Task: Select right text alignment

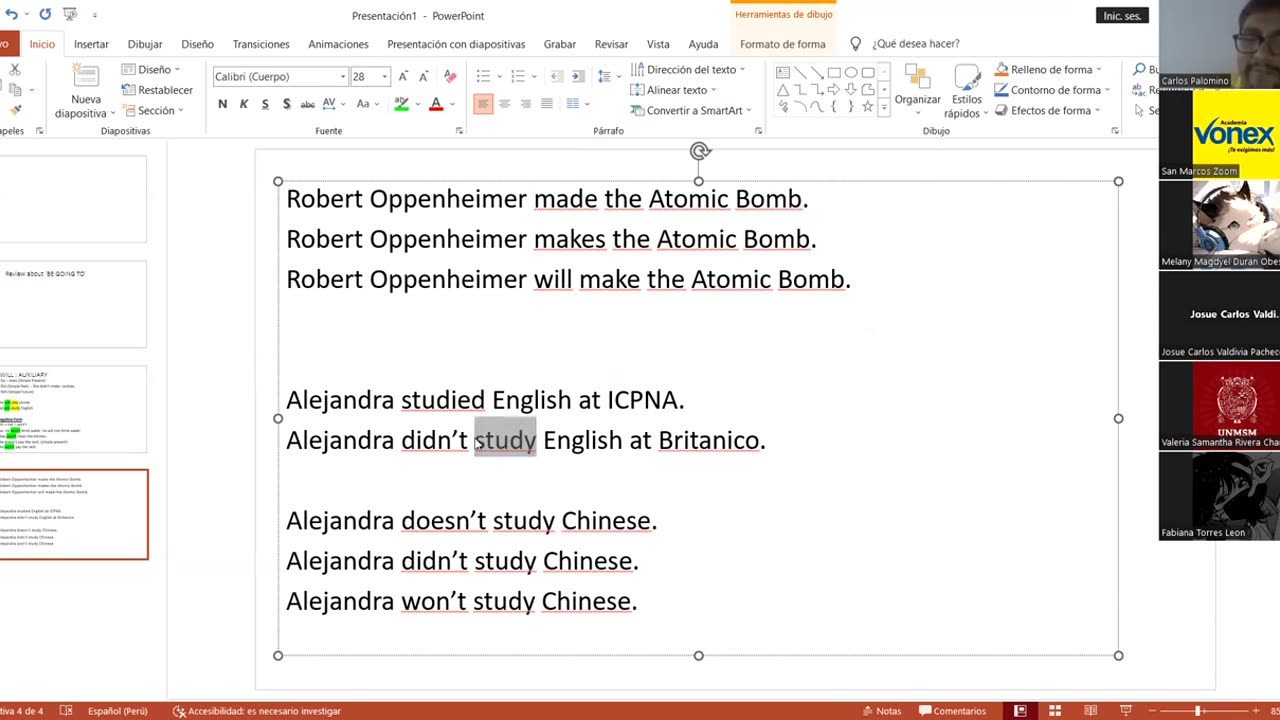Action: 525,104
